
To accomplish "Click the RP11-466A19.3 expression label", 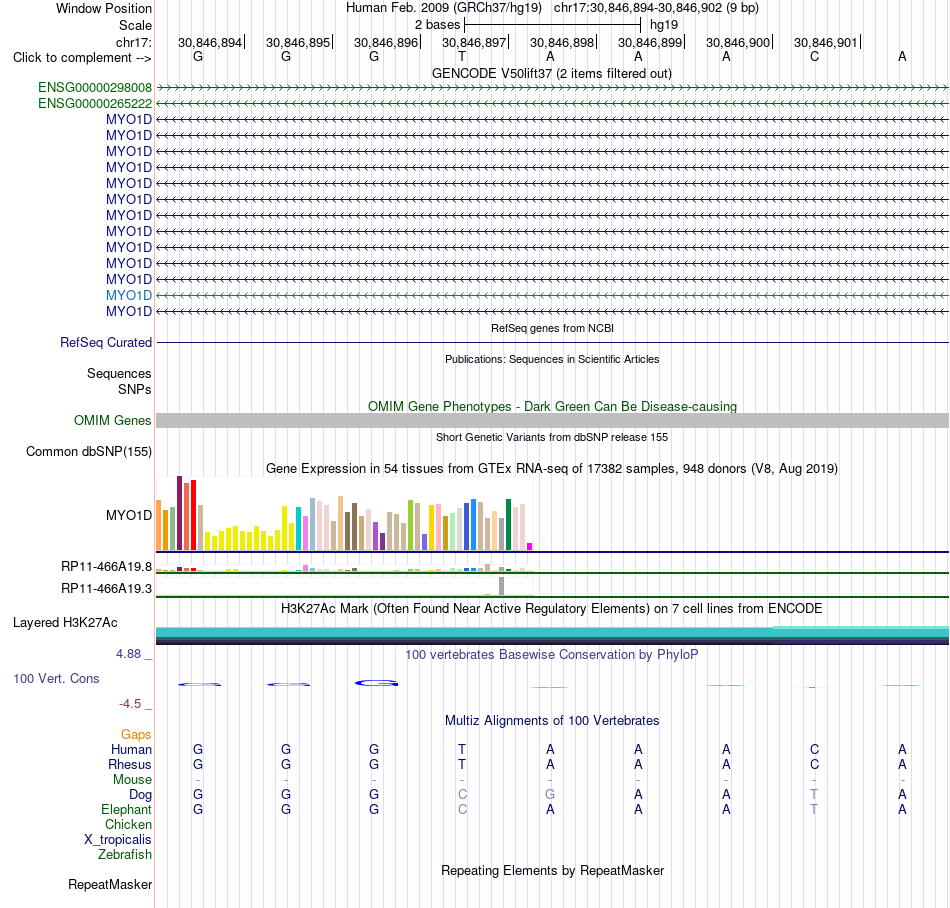I will pos(107,589).
